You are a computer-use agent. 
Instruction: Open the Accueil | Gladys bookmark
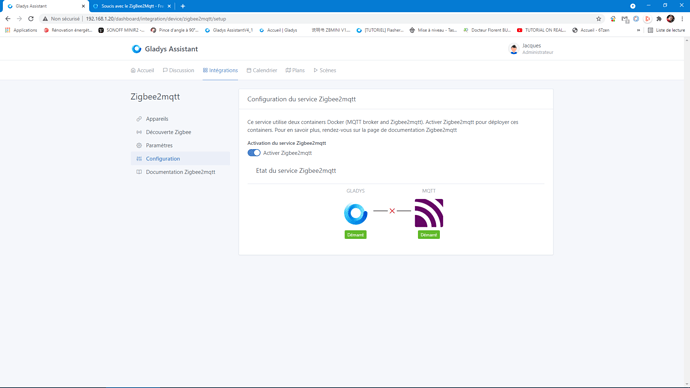279,30
